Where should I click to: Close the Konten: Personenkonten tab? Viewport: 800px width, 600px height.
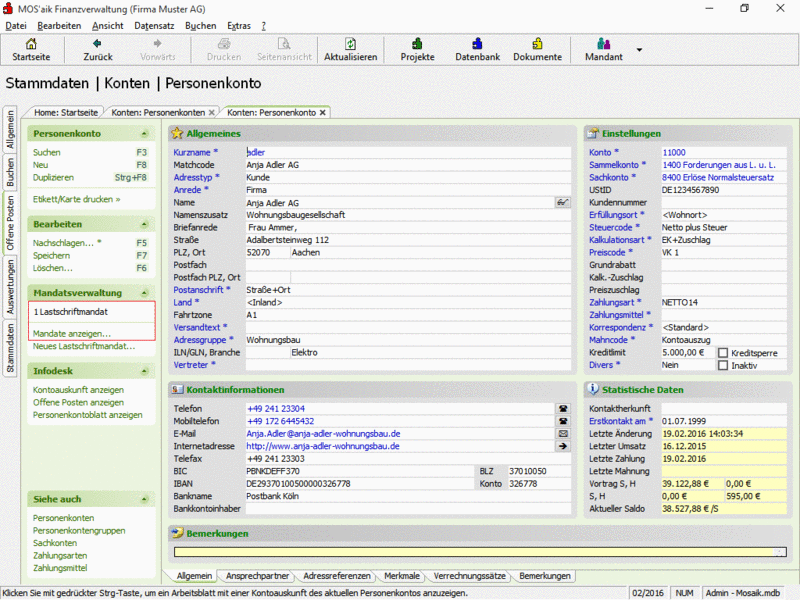coord(212,113)
